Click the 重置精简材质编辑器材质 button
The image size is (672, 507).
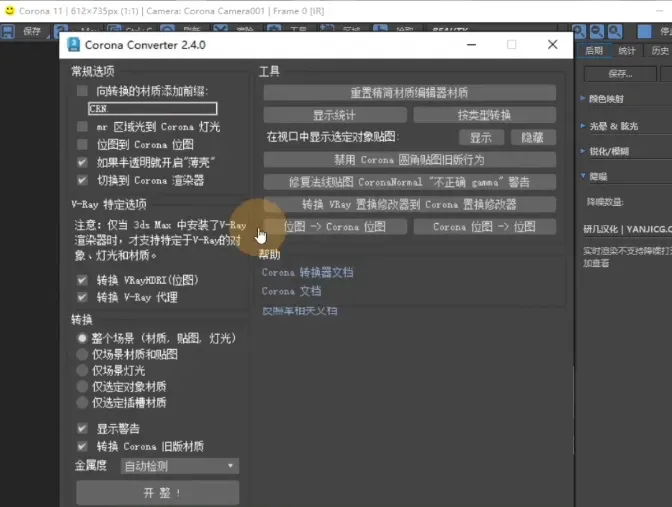click(x=410, y=93)
